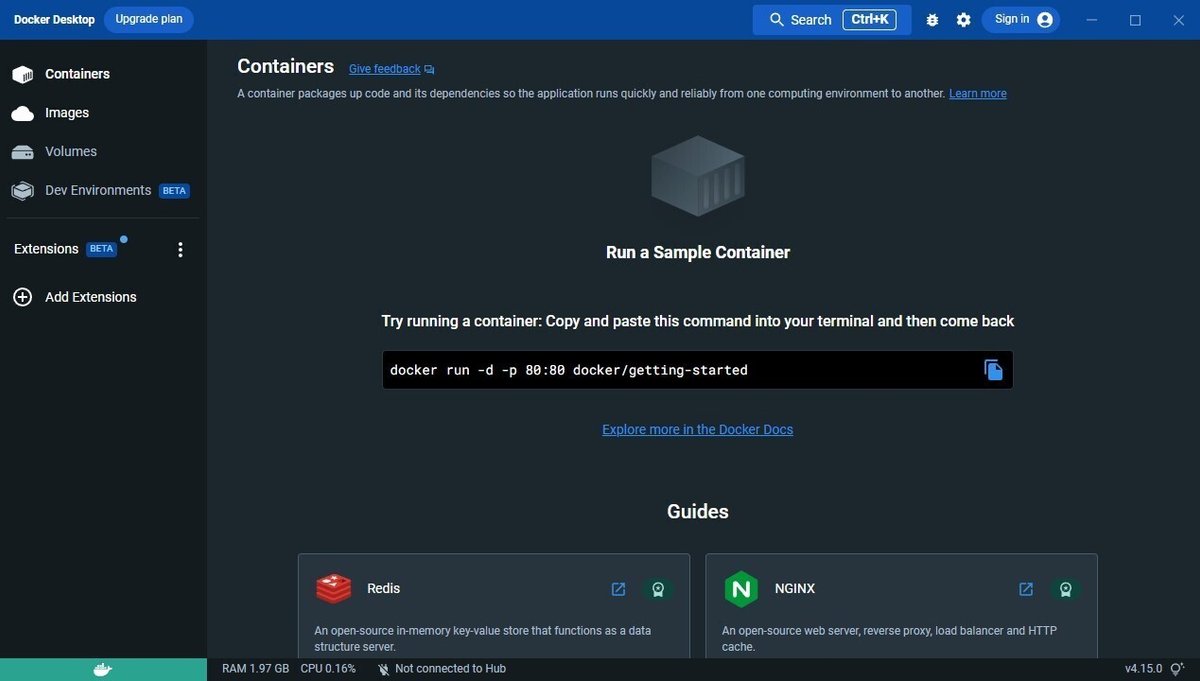Select Containers in the sidebar
1200x681 pixels.
pyautogui.click(x=77, y=74)
